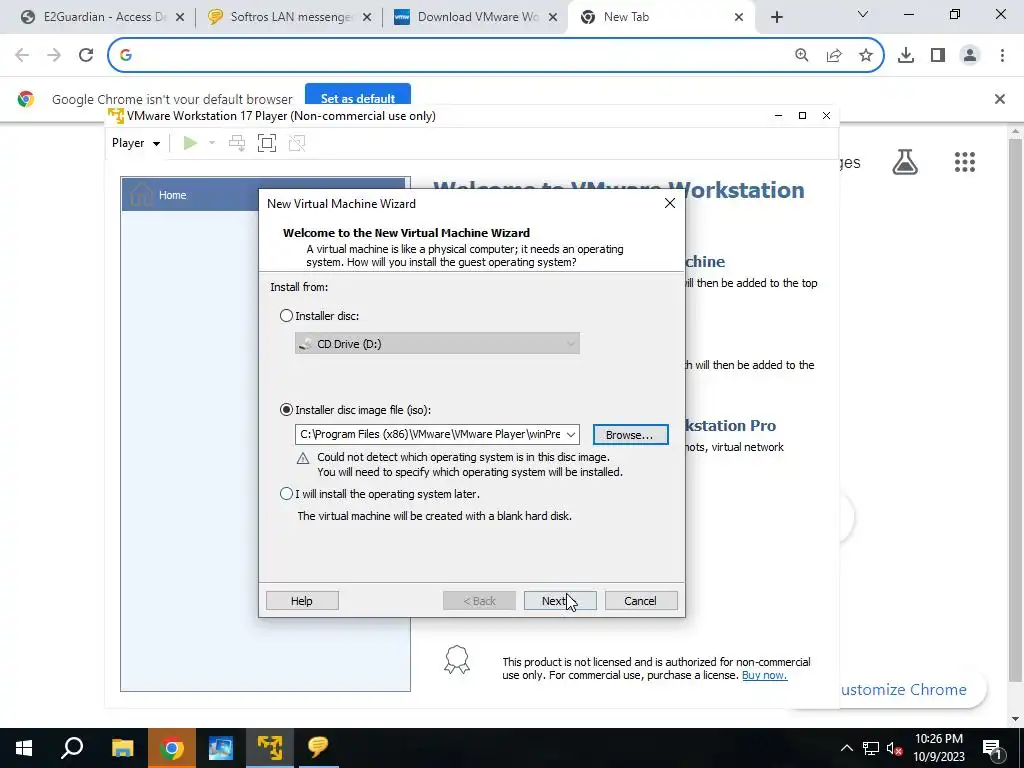Close the New Virtual Machine Wizard dialog
Viewport: 1024px width, 768px height.
(x=669, y=203)
